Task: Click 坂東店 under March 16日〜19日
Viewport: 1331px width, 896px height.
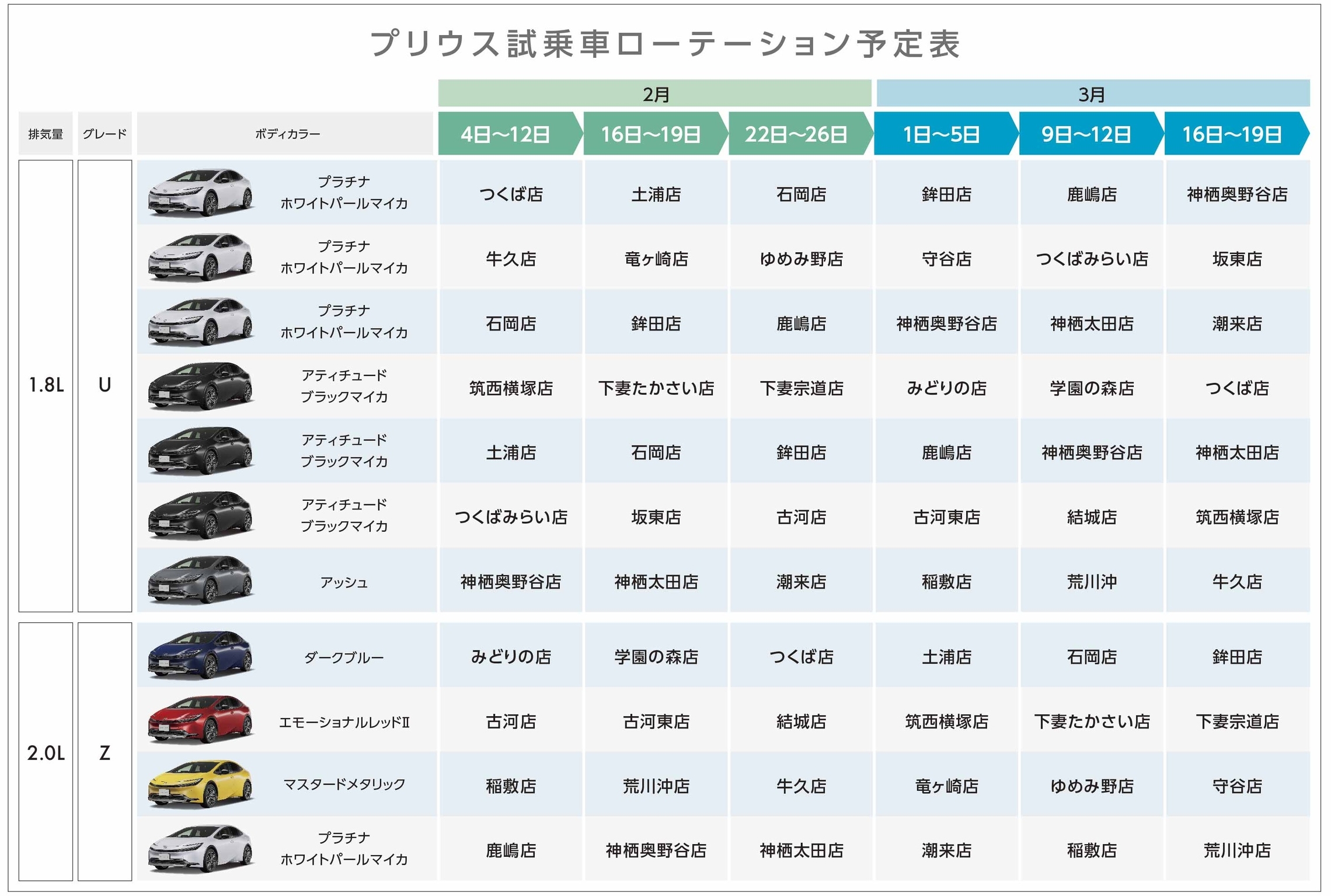Action: coord(1237,259)
